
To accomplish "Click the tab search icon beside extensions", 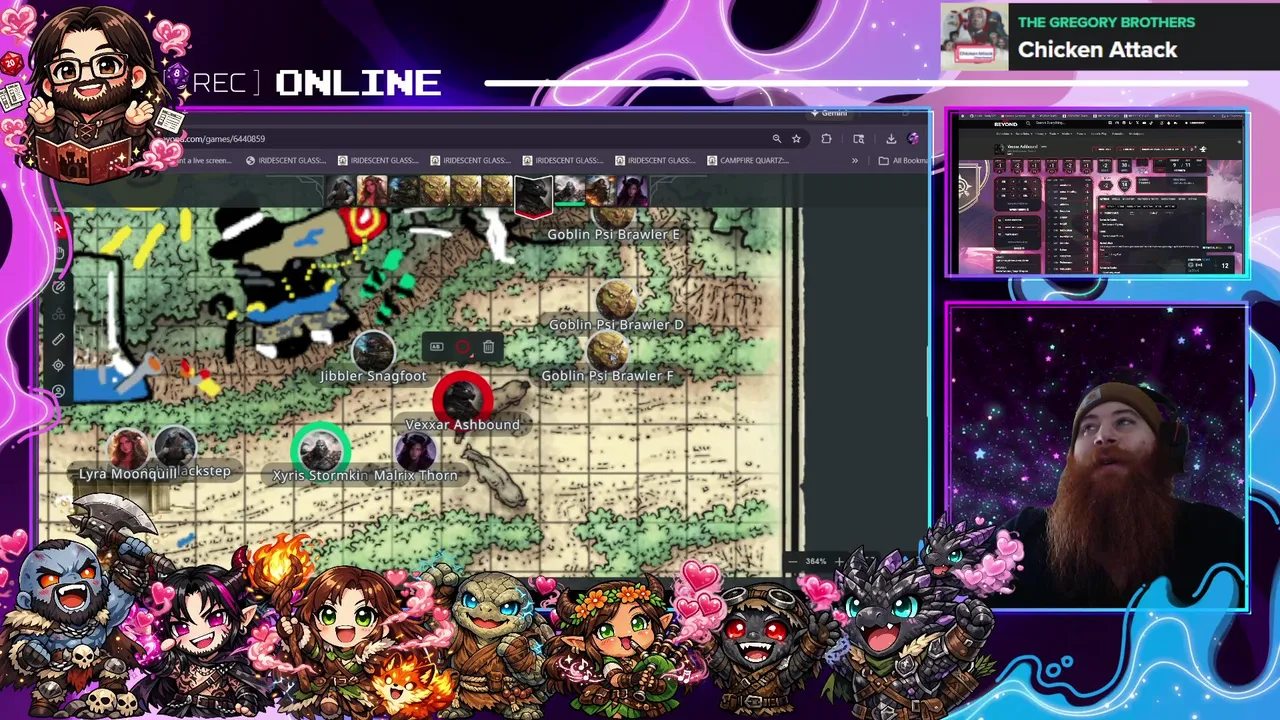I will coord(858,139).
